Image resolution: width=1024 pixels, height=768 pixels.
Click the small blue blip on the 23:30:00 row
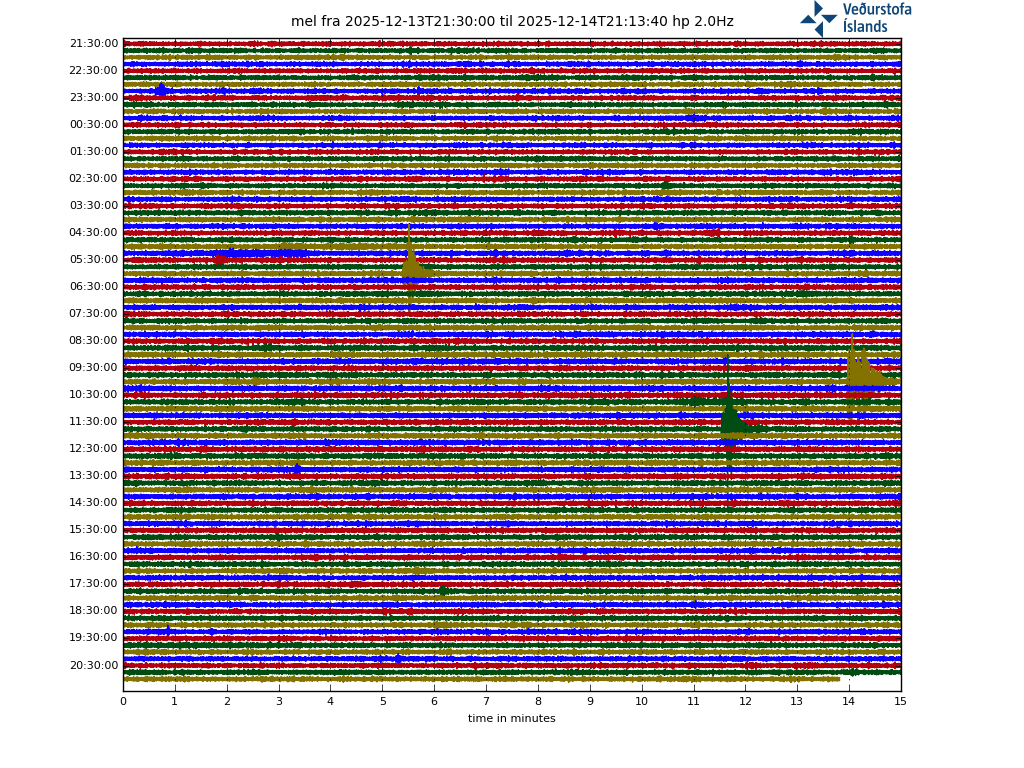click(x=161, y=90)
